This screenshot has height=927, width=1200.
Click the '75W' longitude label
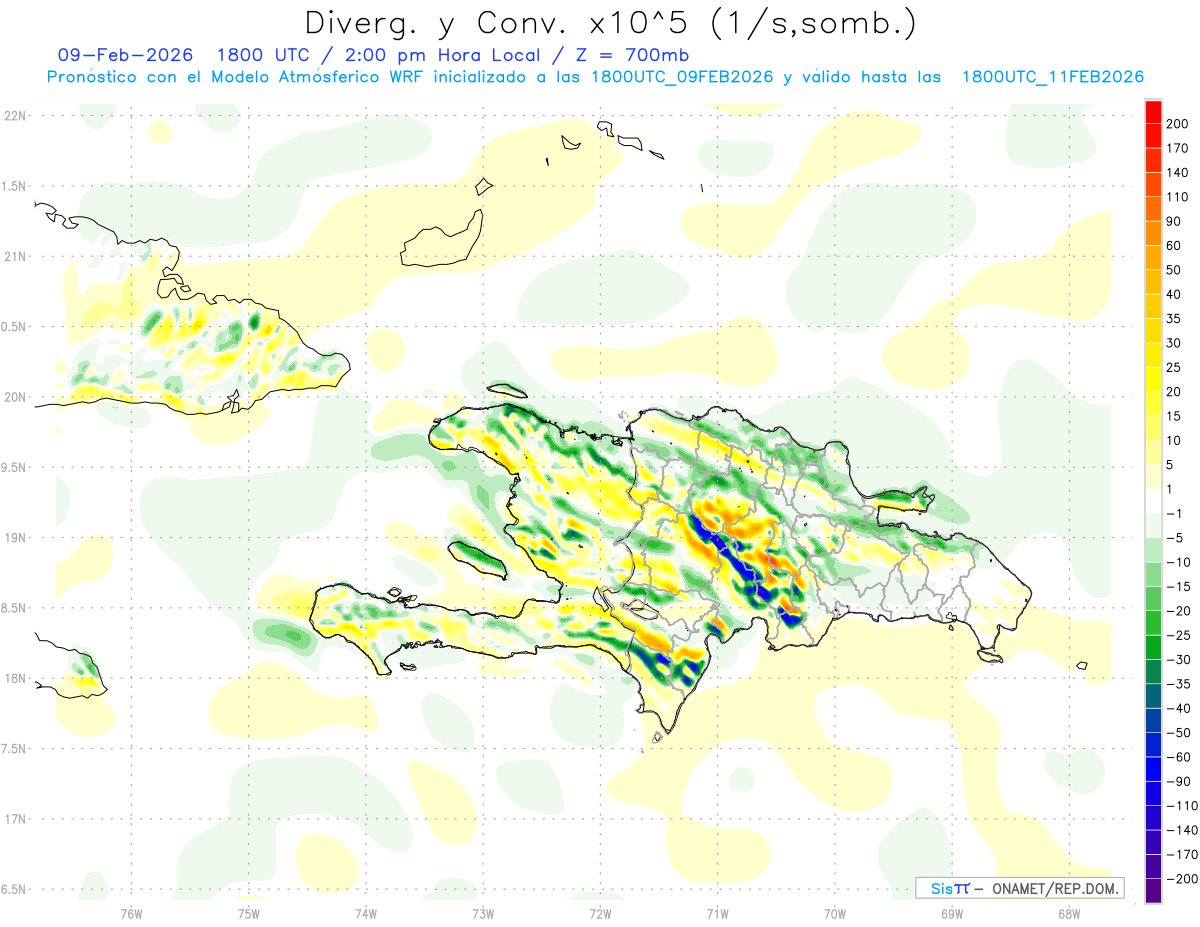pyautogui.click(x=248, y=912)
